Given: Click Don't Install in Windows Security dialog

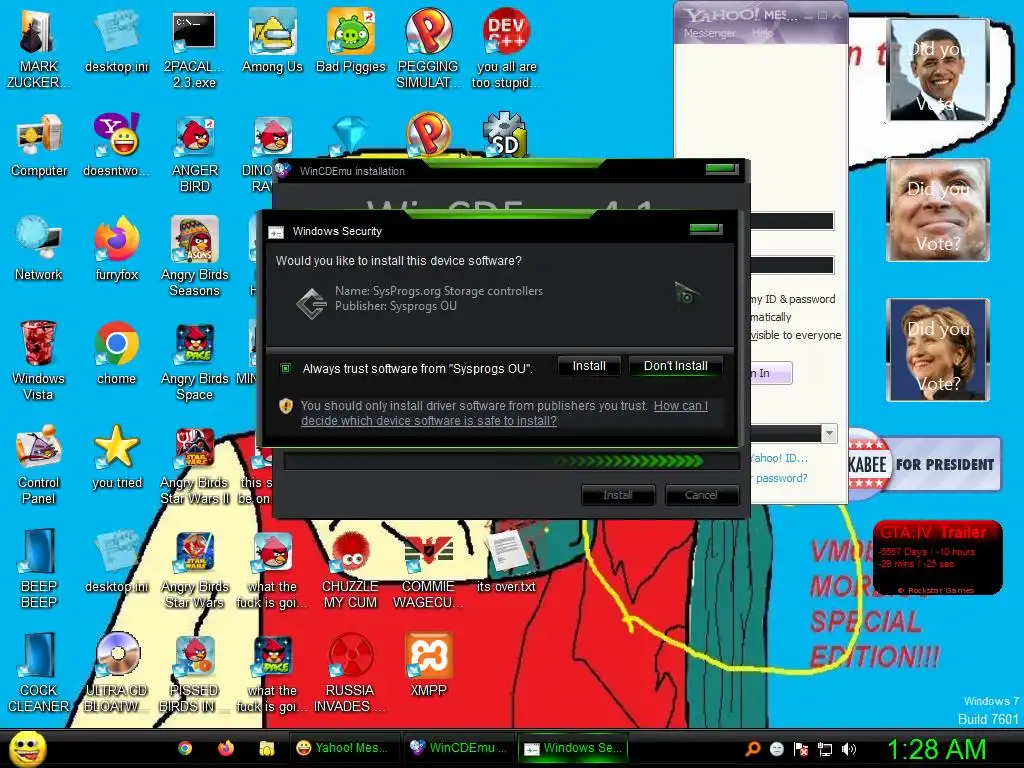Looking at the screenshot, I should [x=675, y=366].
